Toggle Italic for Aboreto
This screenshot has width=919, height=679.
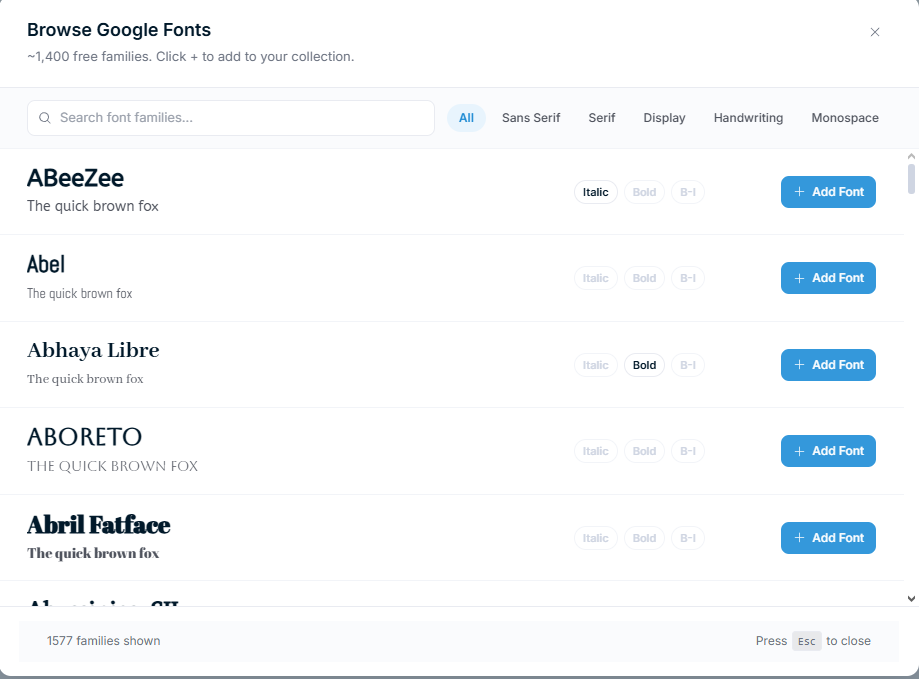point(595,451)
